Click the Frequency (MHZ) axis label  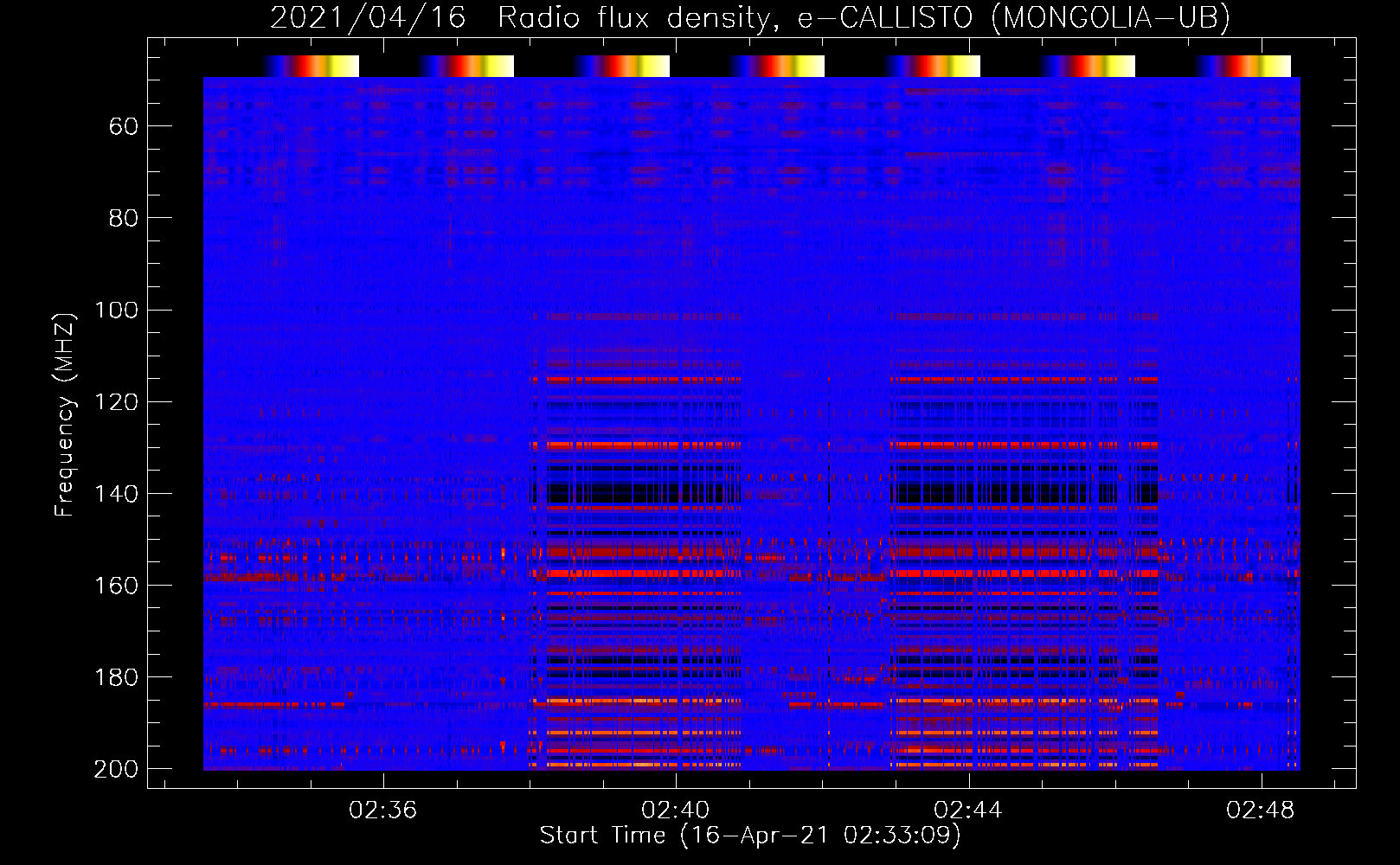coord(65,414)
